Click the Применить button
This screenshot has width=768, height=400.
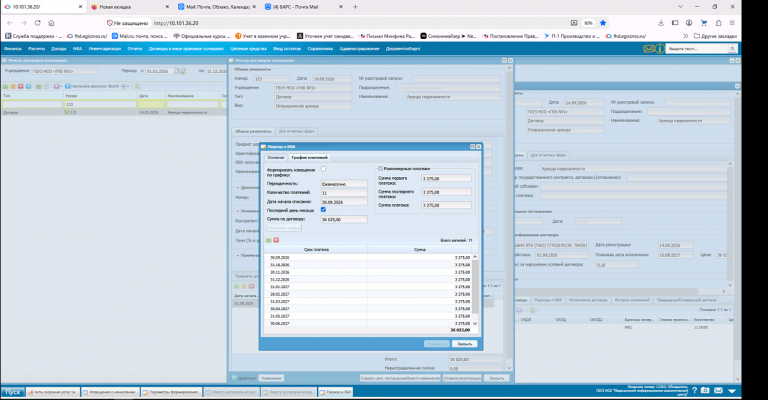pos(436,344)
